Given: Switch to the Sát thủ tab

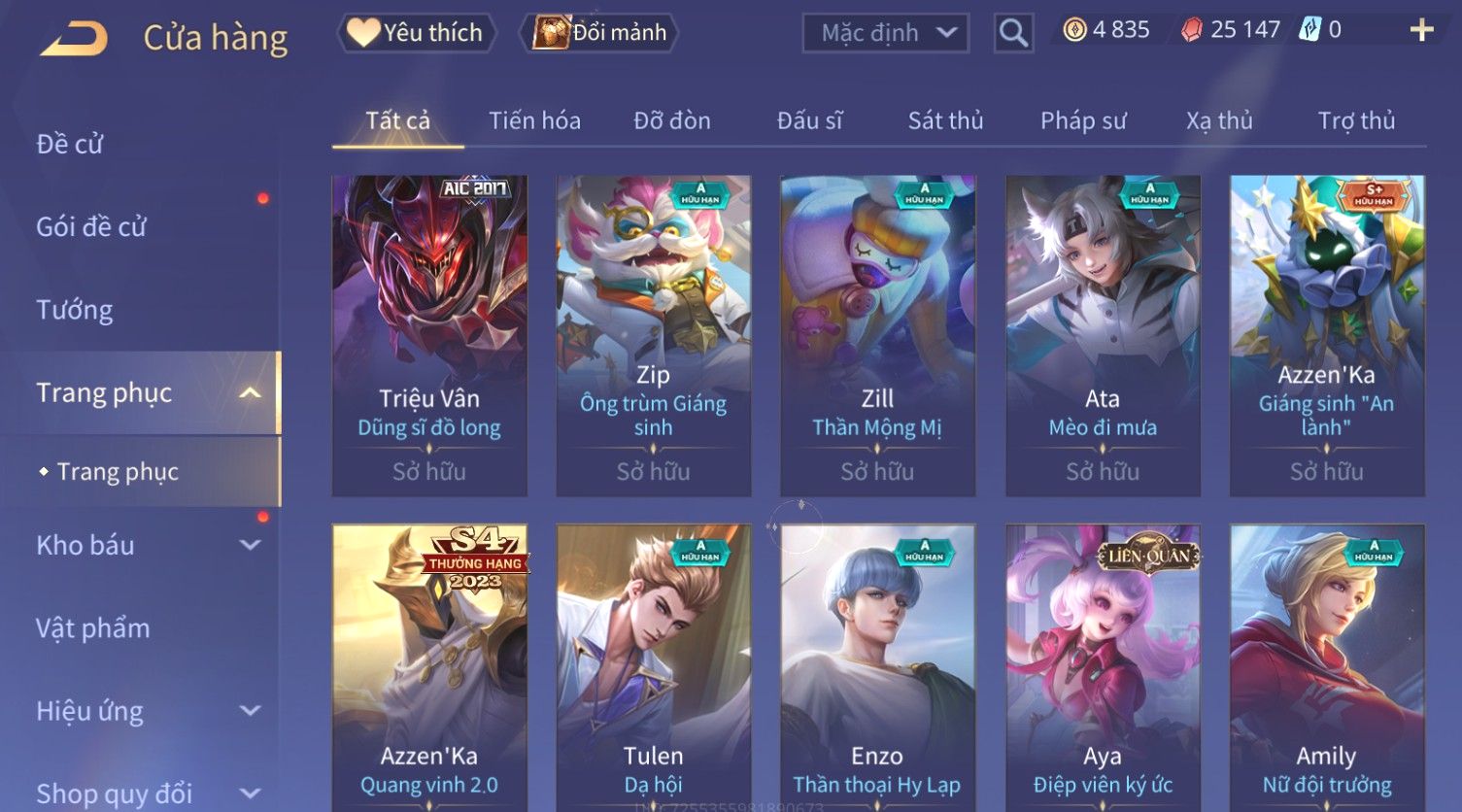Looking at the screenshot, I should click(x=945, y=120).
